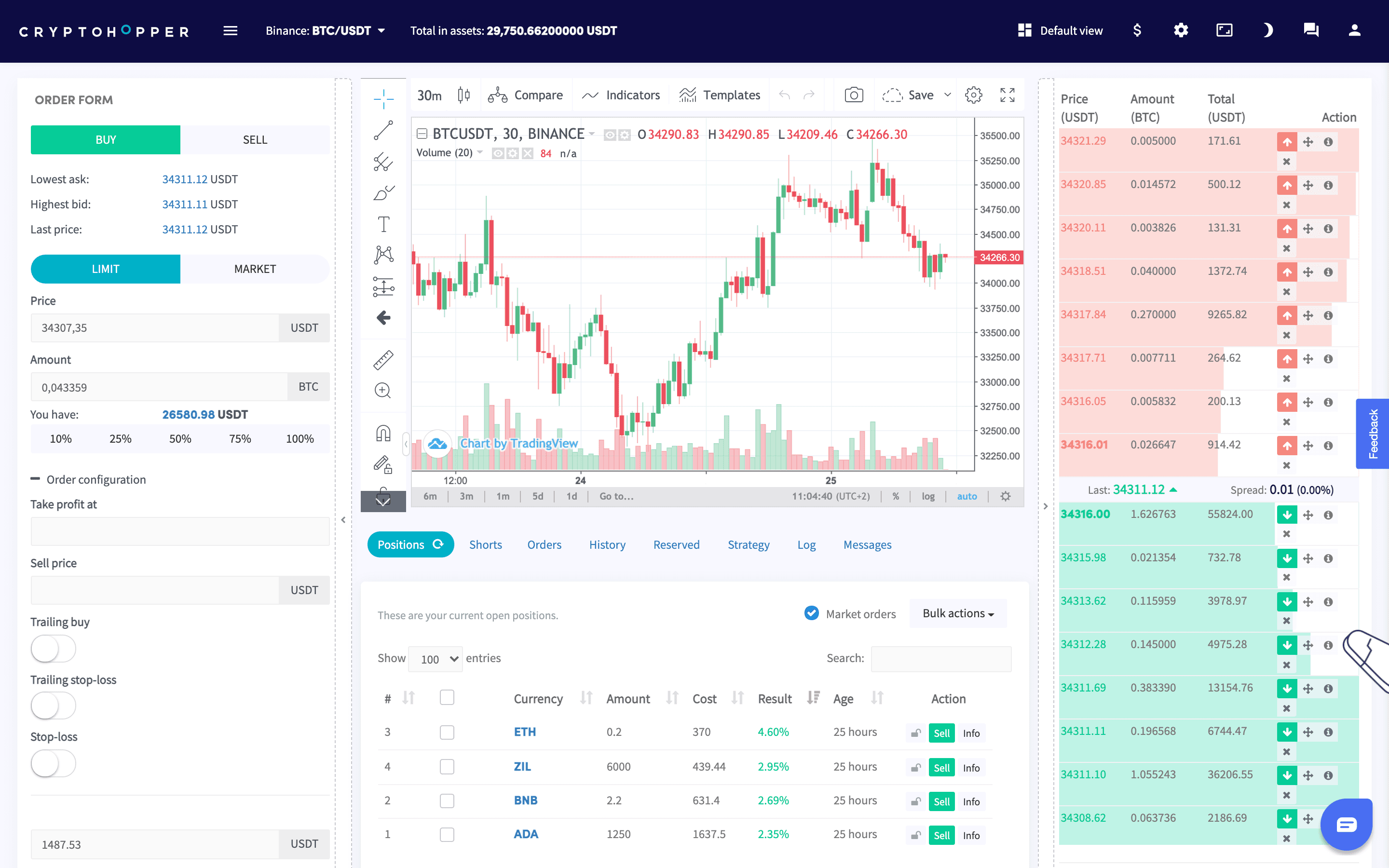The width and height of the screenshot is (1389, 868).
Task: Toggle the Stop-loss switch
Action: (x=52, y=763)
